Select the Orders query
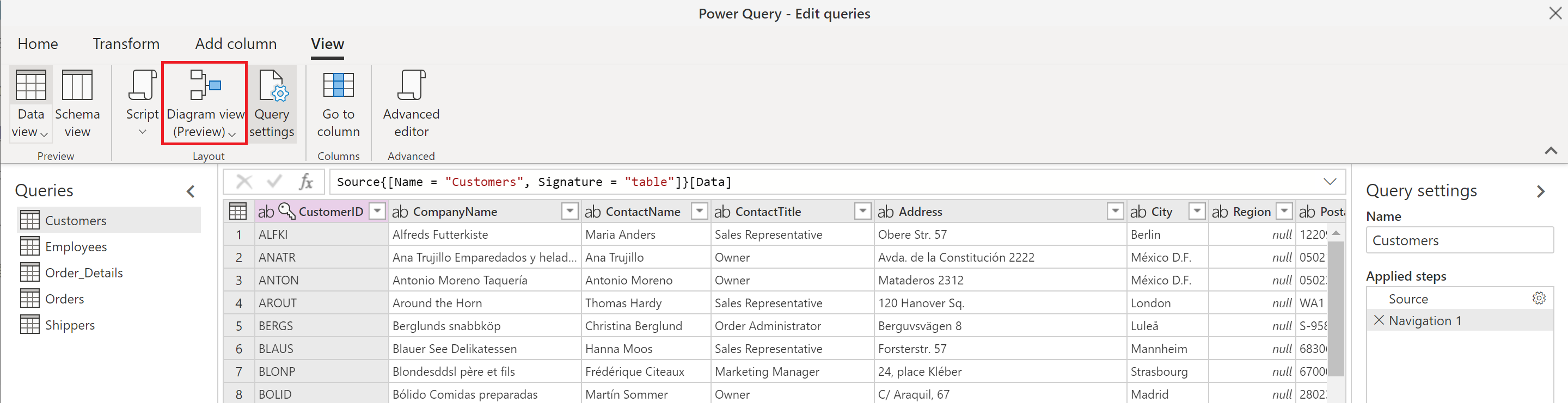 (65, 299)
